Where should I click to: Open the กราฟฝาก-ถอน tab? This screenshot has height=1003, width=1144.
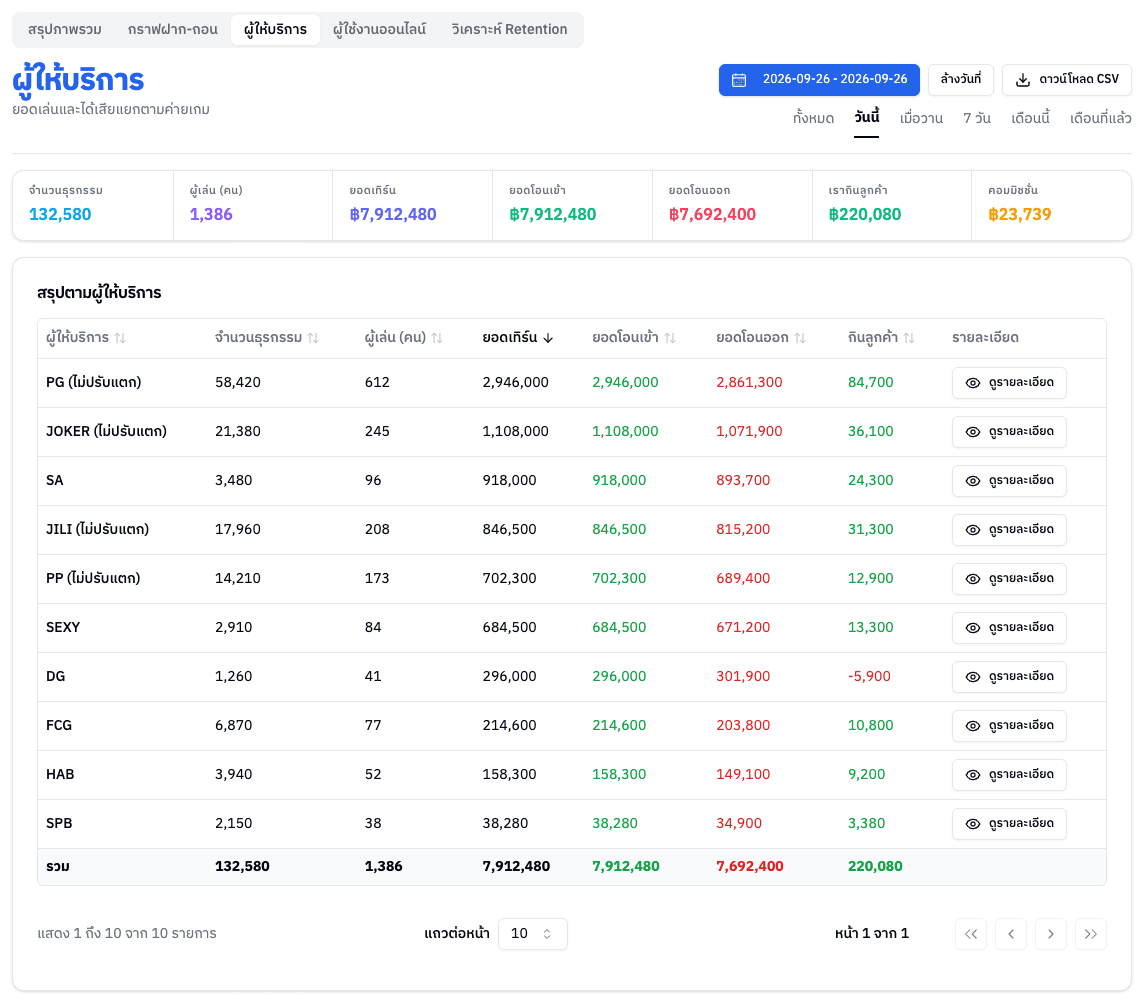tap(173, 30)
